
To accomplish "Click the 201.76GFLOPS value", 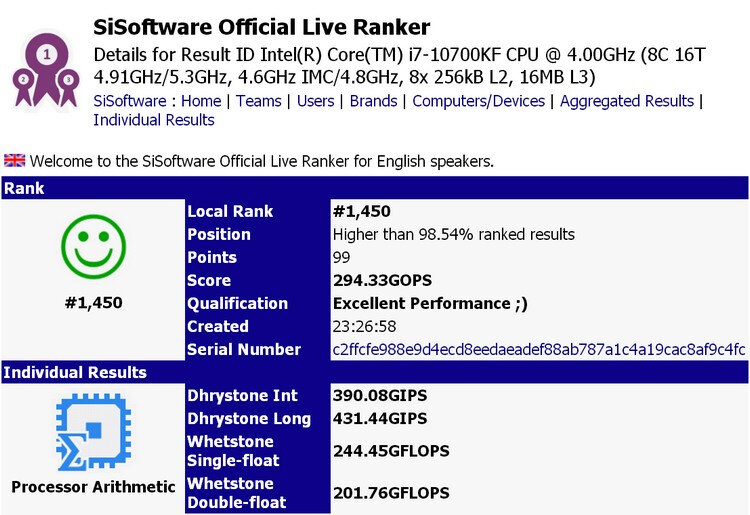I will click(x=391, y=493).
